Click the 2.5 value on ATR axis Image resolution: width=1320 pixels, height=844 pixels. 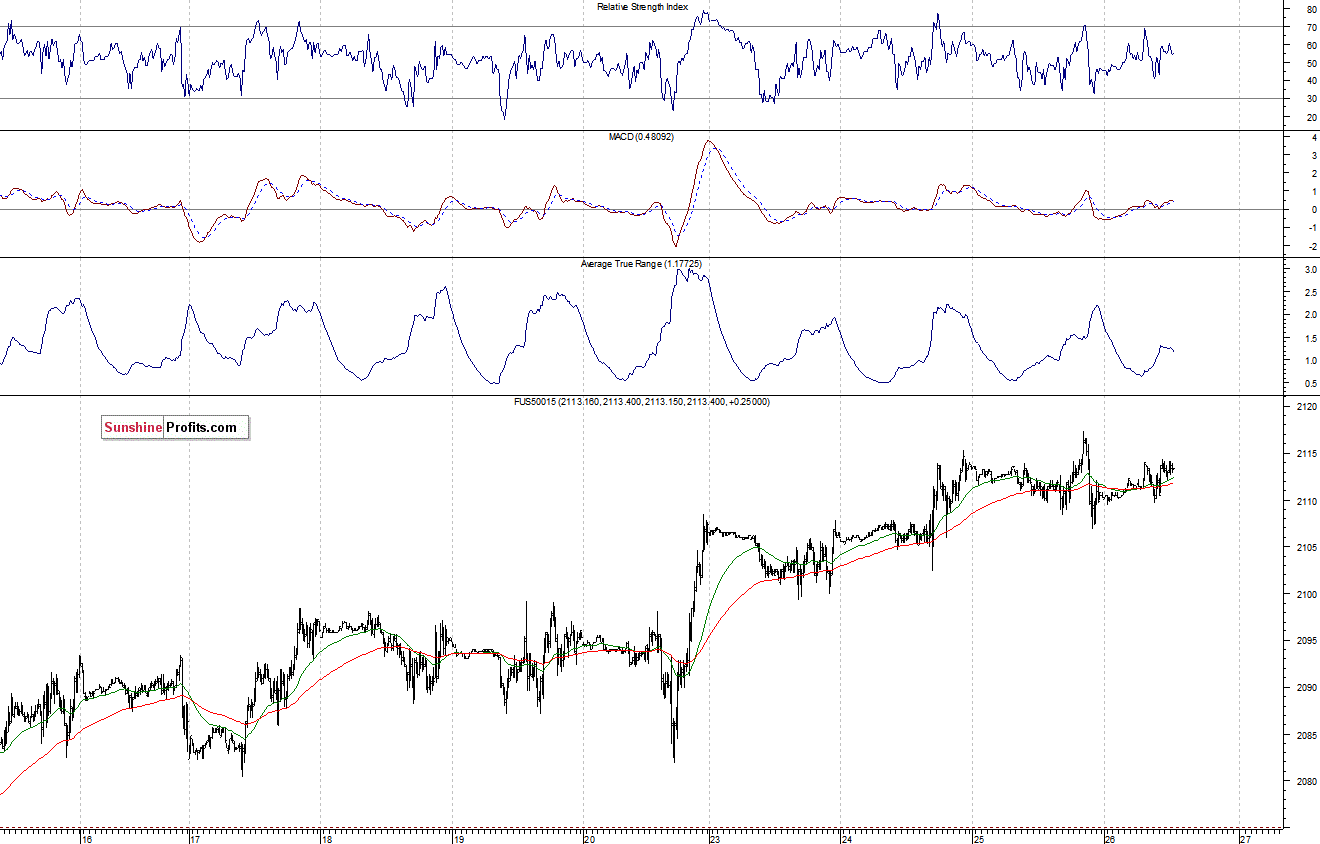(x=1309, y=293)
